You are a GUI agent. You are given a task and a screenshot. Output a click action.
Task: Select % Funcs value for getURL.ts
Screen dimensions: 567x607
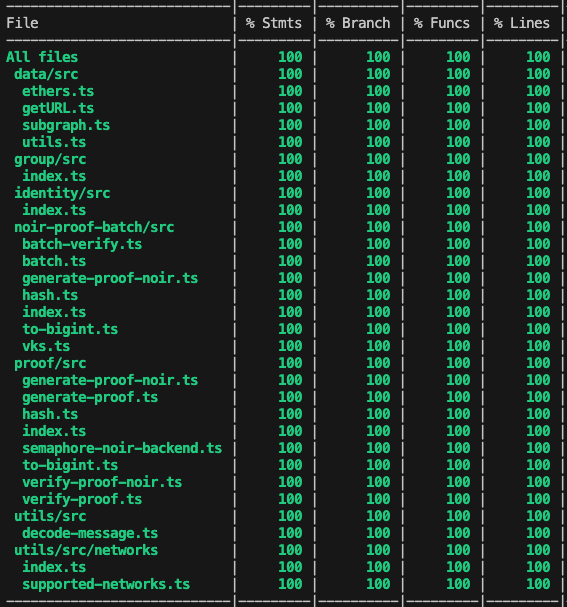(458, 108)
